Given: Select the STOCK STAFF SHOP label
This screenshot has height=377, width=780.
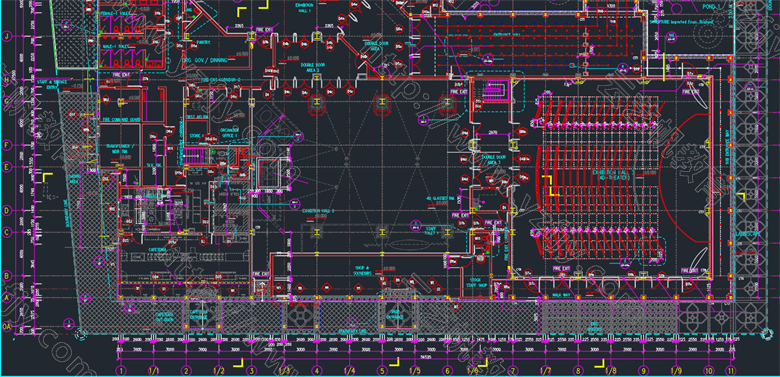Looking at the screenshot, I should point(476,283).
